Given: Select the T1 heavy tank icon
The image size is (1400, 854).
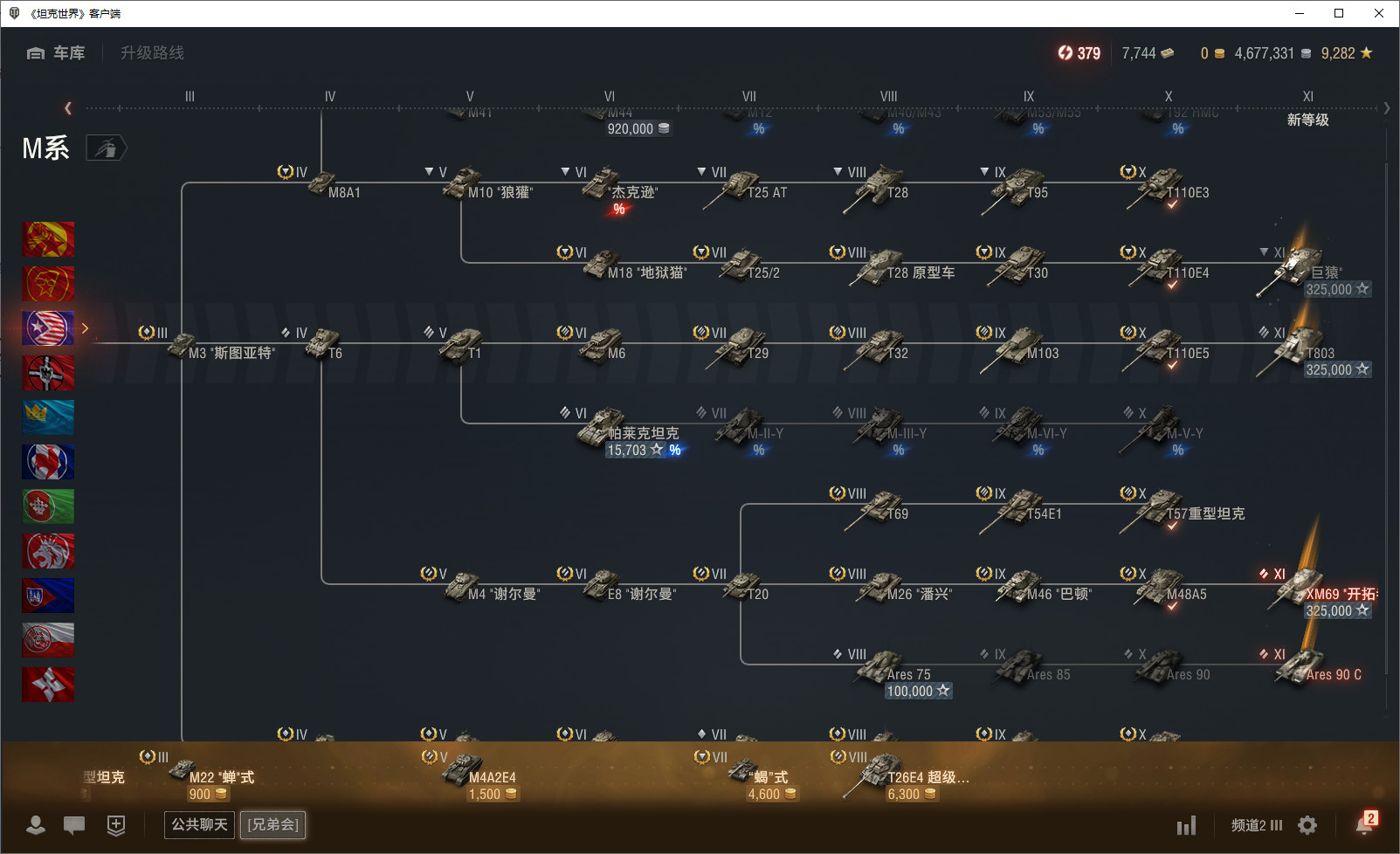Looking at the screenshot, I should point(461,344).
